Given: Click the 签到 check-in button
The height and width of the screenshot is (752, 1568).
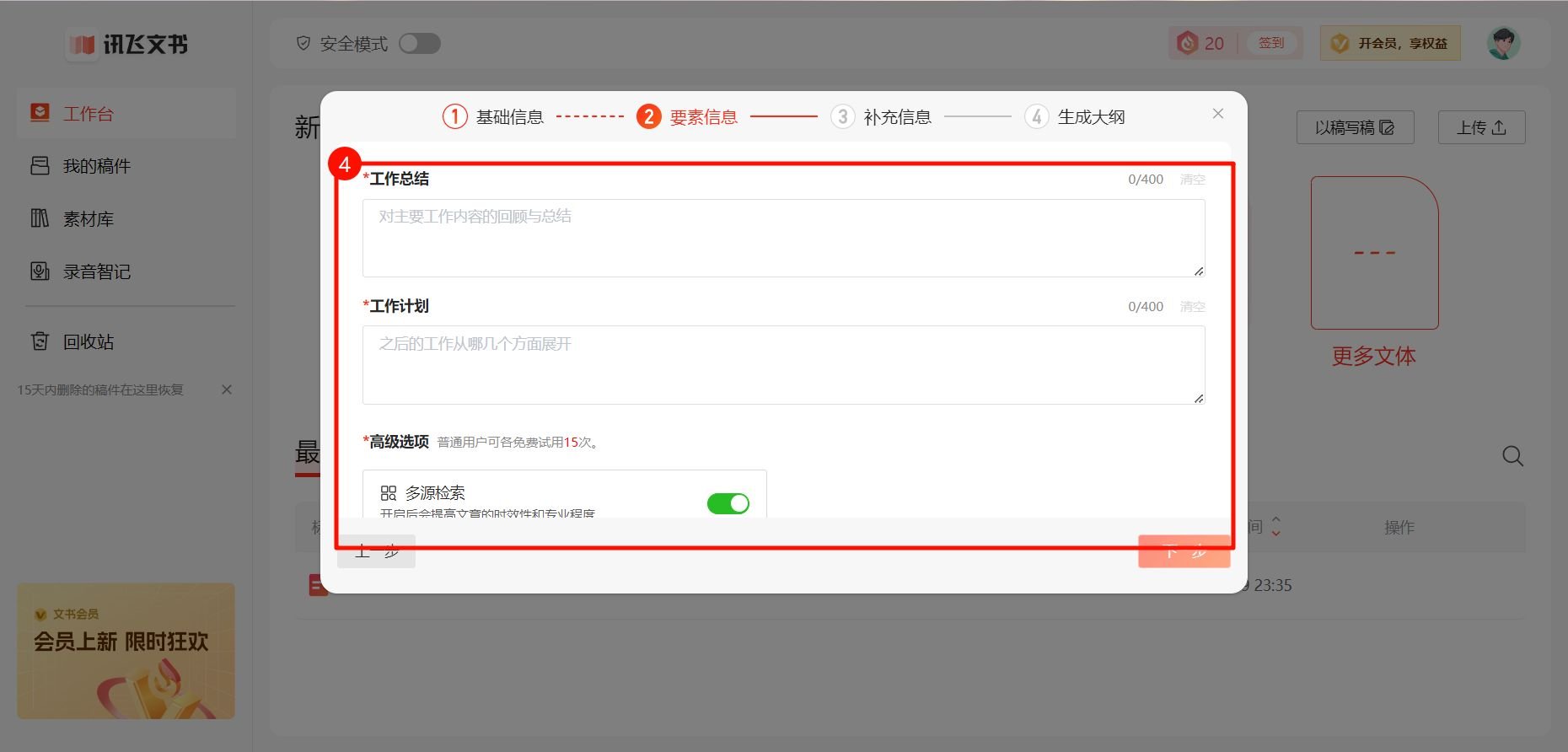Looking at the screenshot, I should [1271, 43].
